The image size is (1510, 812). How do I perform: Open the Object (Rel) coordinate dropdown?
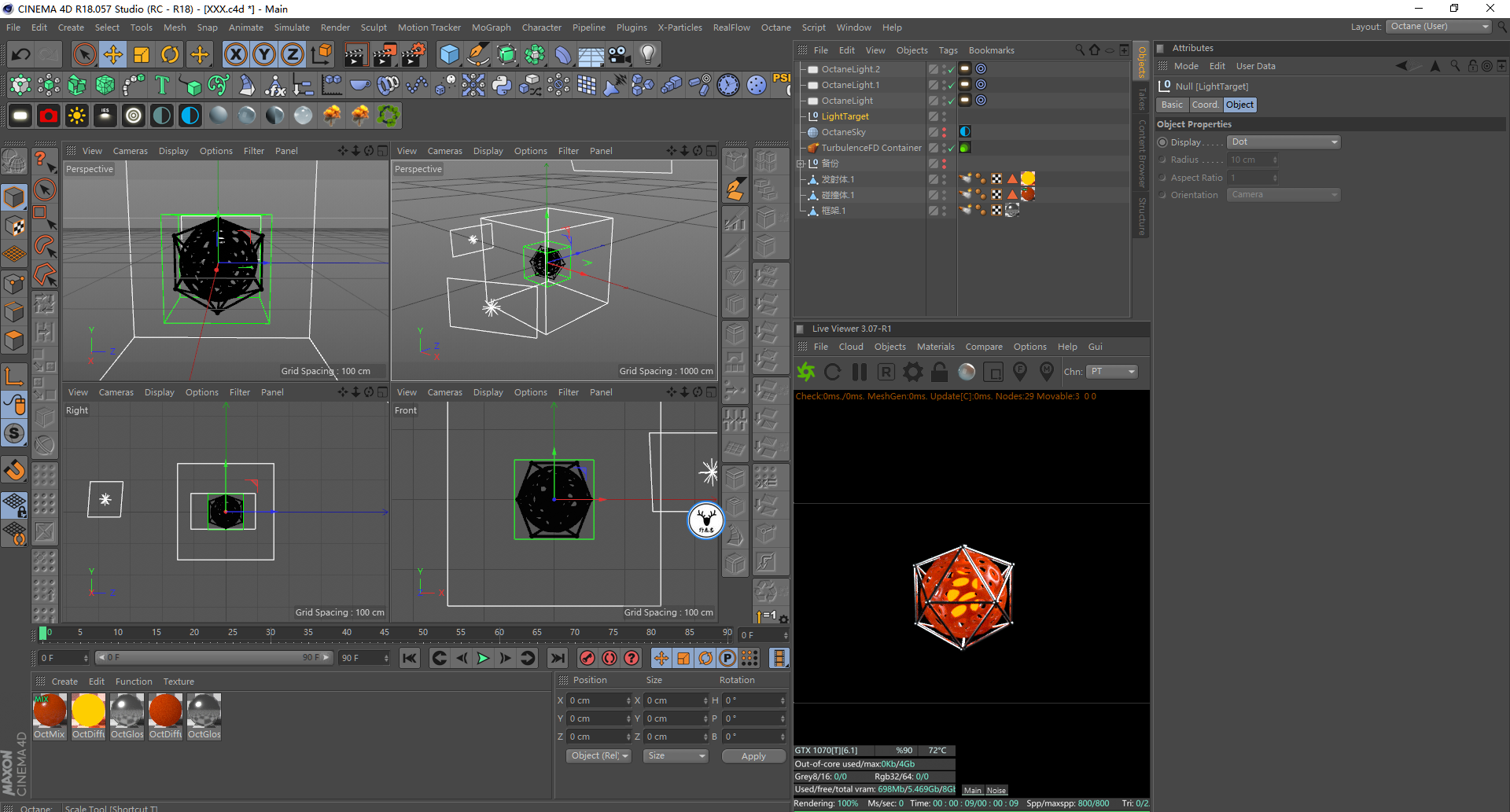[x=599, y=756]
